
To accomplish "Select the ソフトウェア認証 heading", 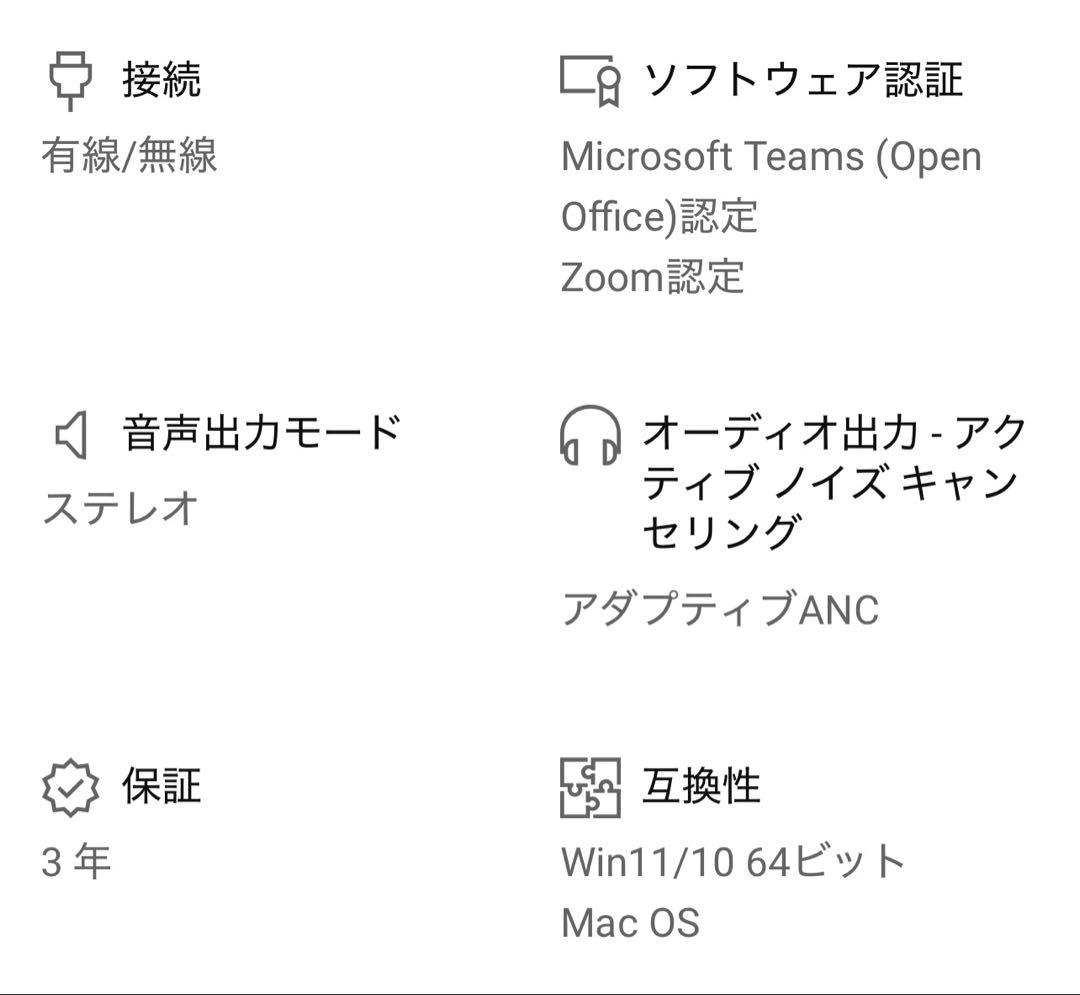I will 802,80.
